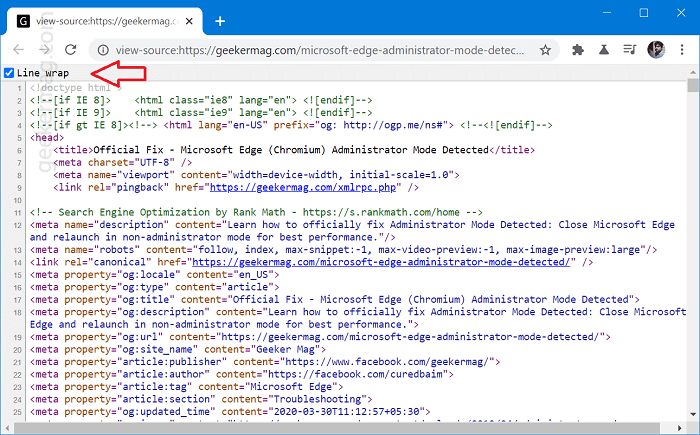The width and height of the screenshot is (700, 435).
Task: Click line number 12 in the gutter
Action: coord(17,225)
